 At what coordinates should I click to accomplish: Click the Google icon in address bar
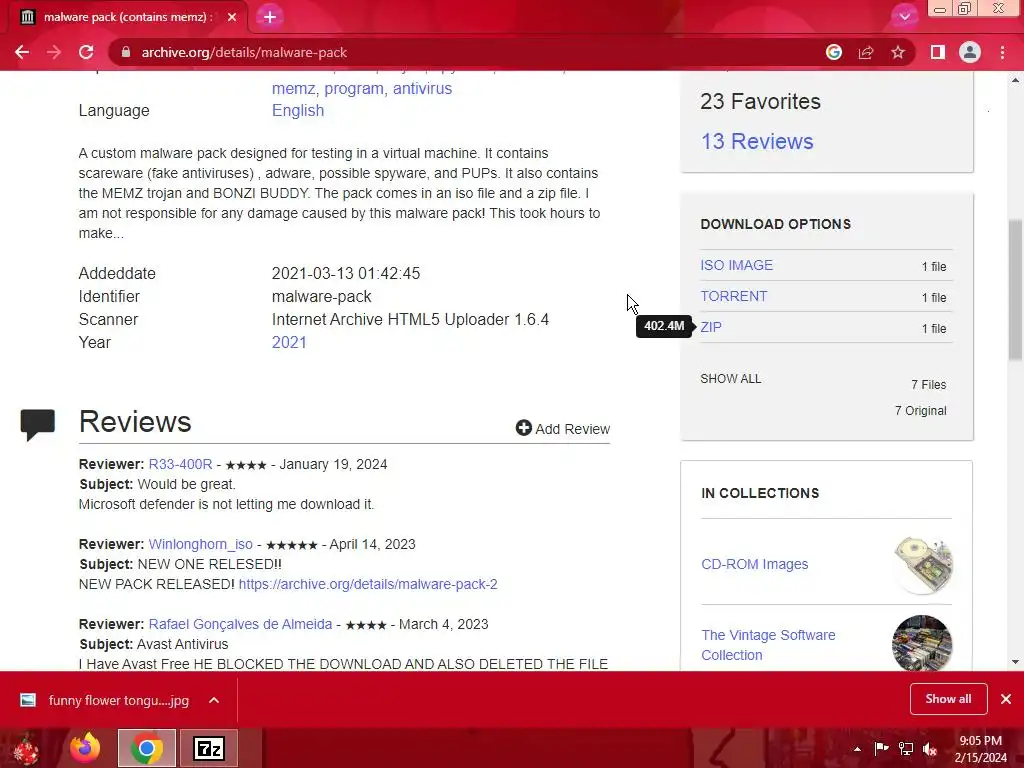[833, 52]
